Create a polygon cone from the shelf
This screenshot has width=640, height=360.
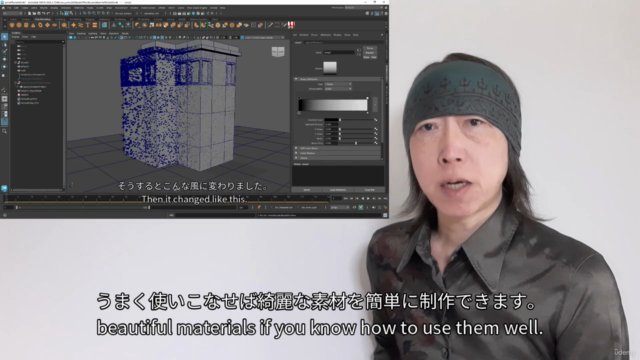(x=33, y=25)
